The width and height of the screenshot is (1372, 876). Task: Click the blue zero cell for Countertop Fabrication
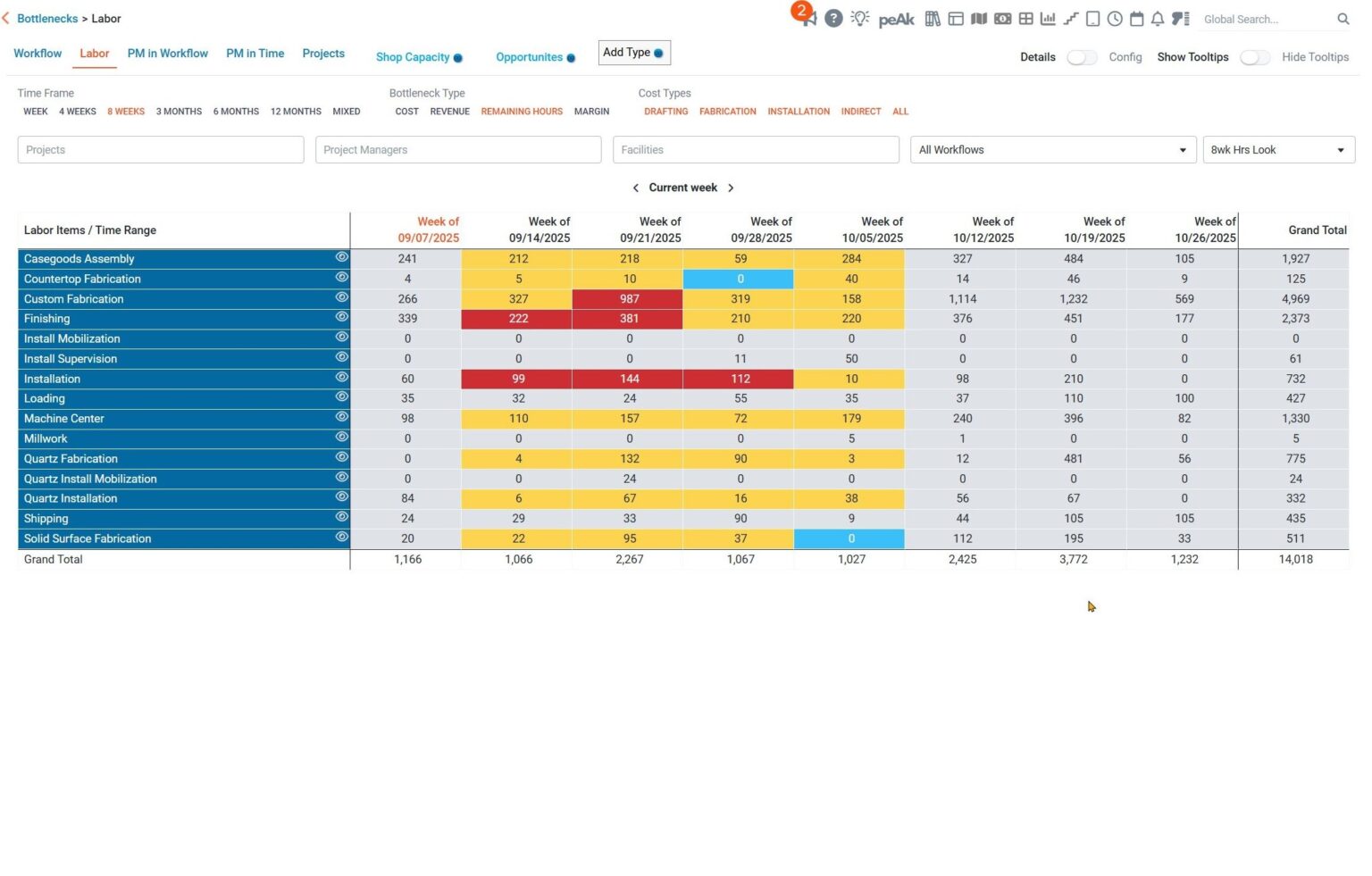coord(740,278)
